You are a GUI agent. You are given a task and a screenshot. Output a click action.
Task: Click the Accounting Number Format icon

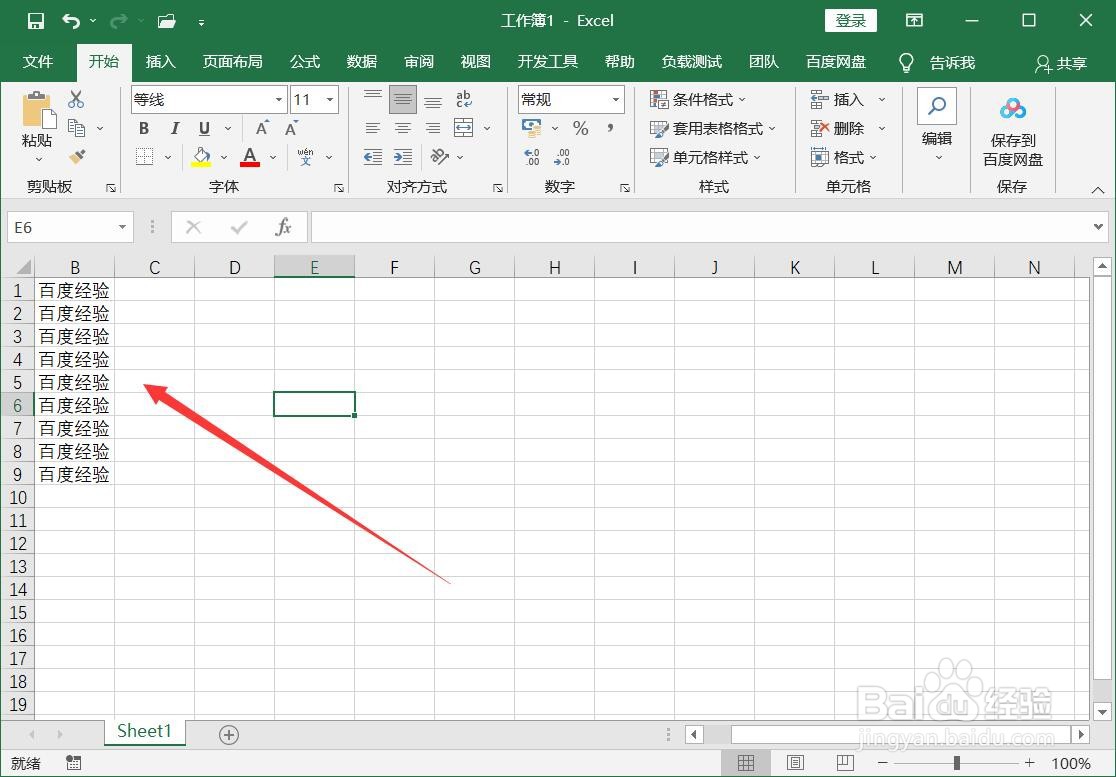point(532,128)
